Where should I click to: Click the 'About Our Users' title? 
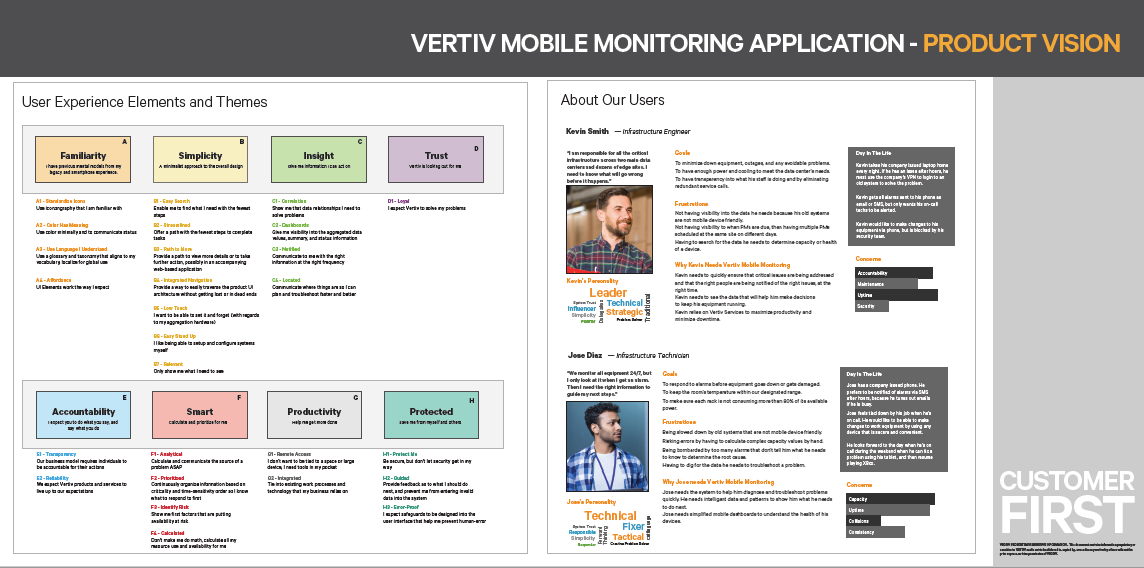(x=613, y=100)
